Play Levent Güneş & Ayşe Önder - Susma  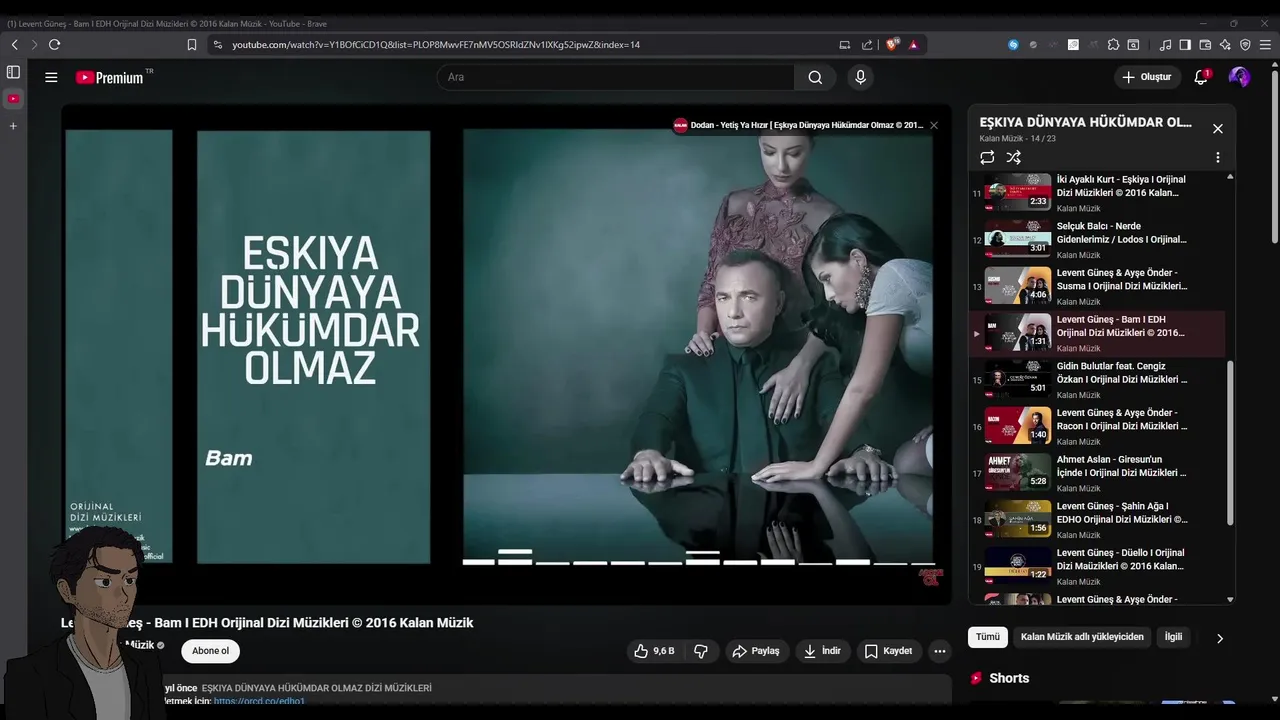[x=1097, y=286]
